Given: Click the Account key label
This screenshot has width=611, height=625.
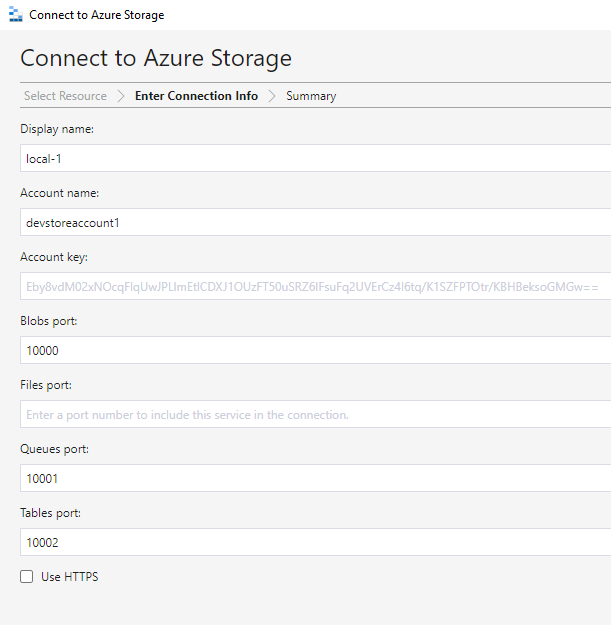Looking at the screenshot, I should (x=54, y=257).
